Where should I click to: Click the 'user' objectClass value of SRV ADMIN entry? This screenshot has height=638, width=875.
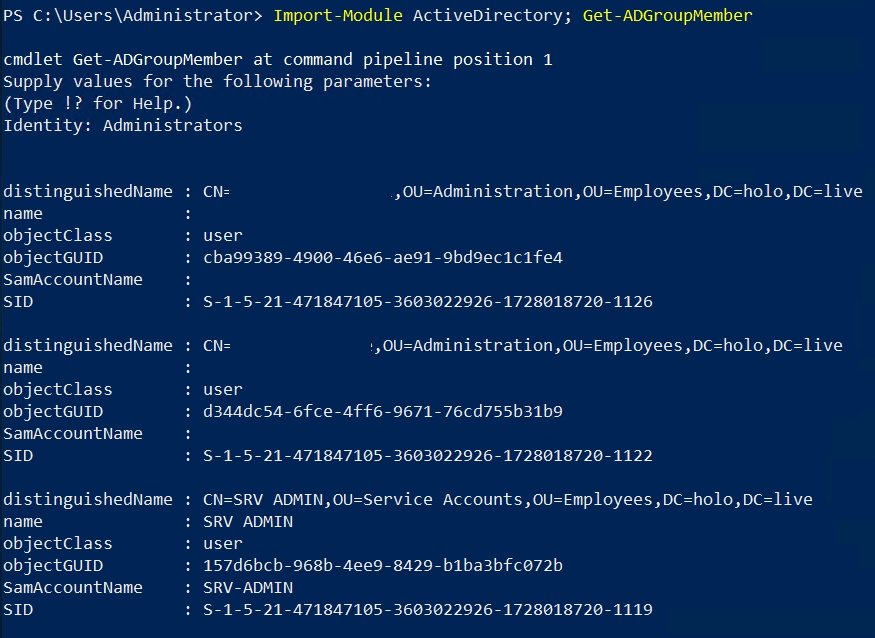click(x=222, y=544)
